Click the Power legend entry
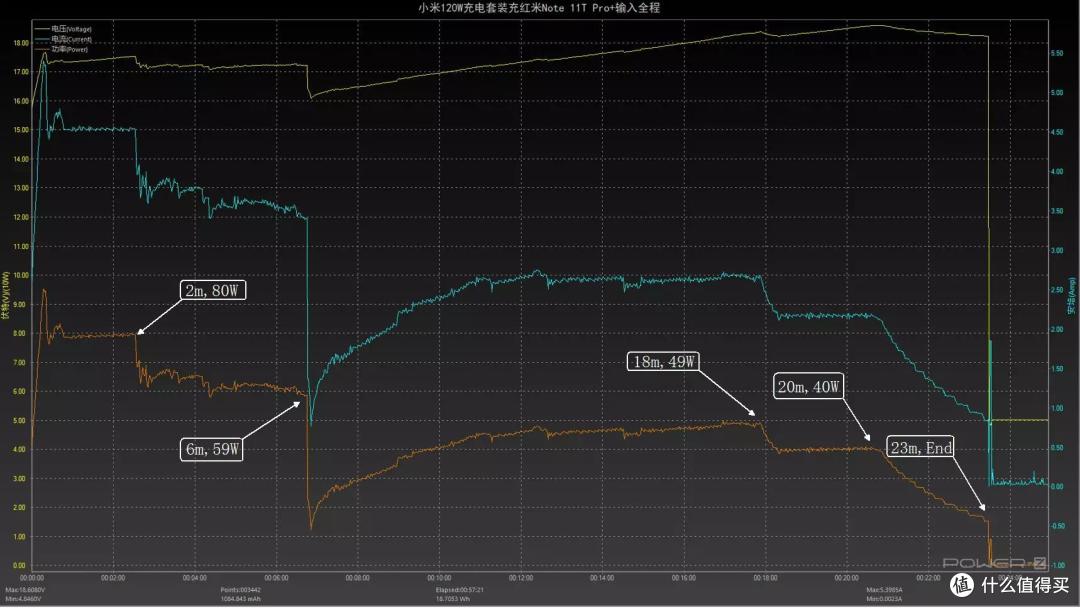This screenshot has height=608, width=1080. [x=62, y=49]
